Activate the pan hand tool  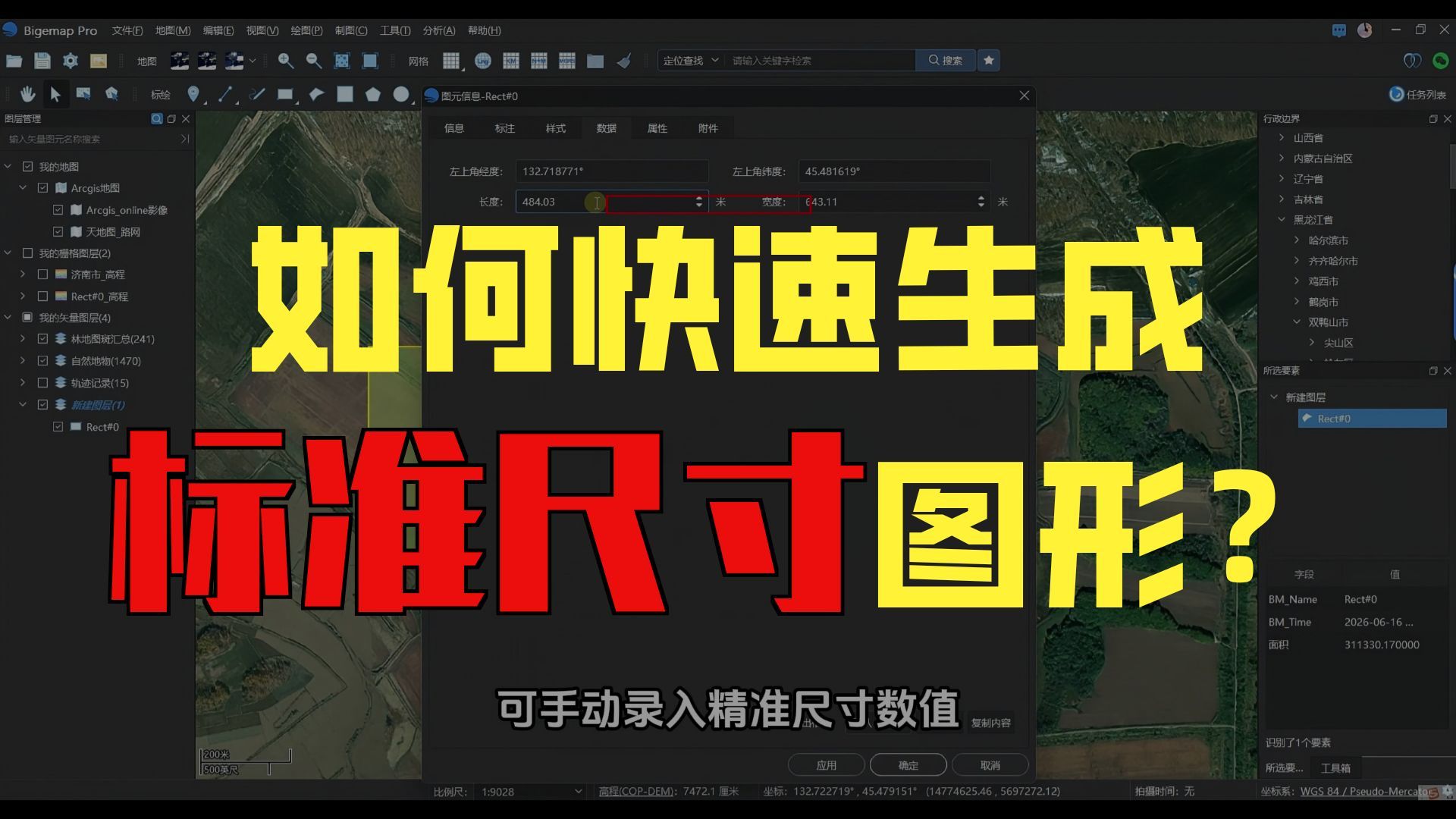(x=28, y=94)
